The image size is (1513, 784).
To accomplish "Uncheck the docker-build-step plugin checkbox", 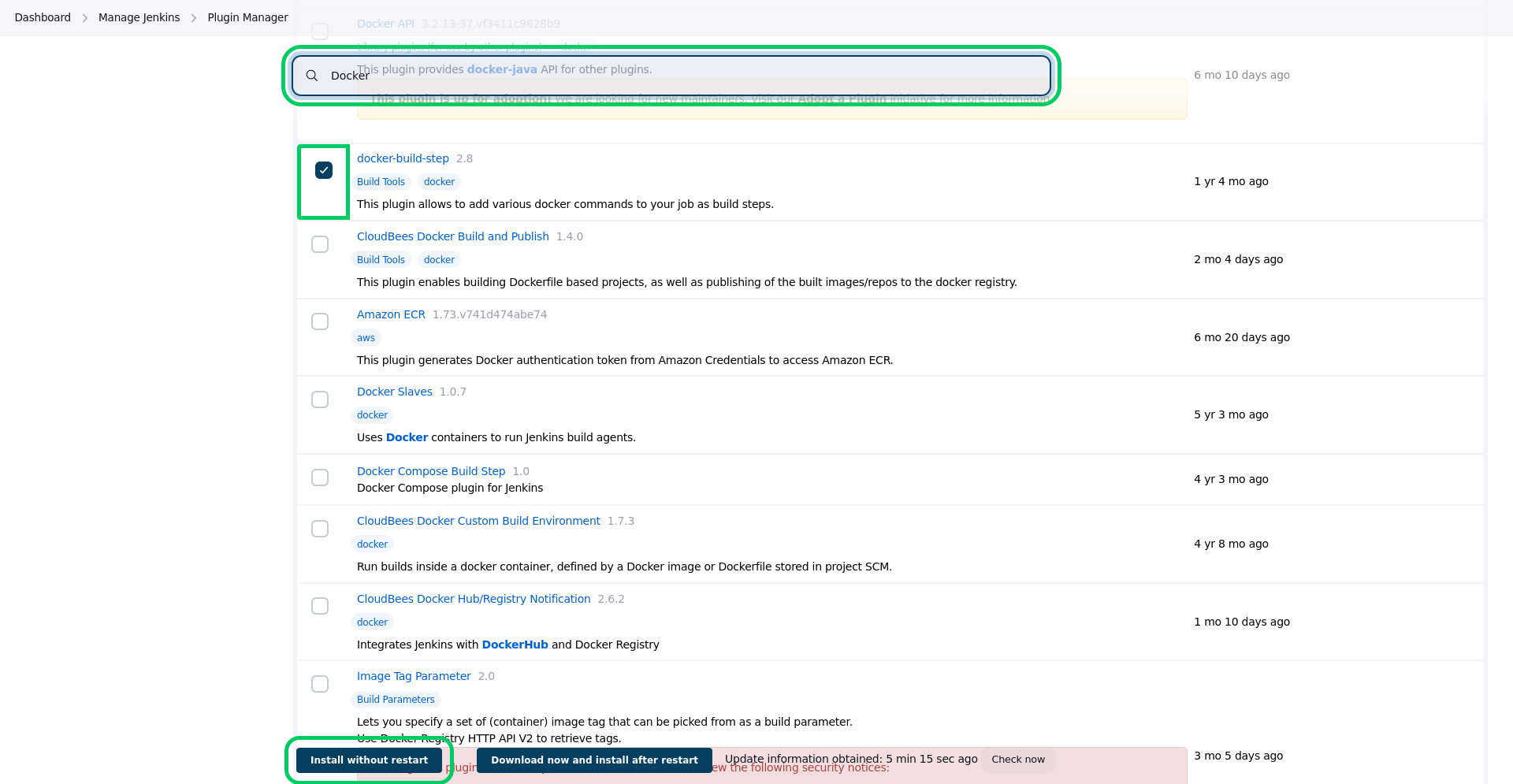I will pos(324,170).
